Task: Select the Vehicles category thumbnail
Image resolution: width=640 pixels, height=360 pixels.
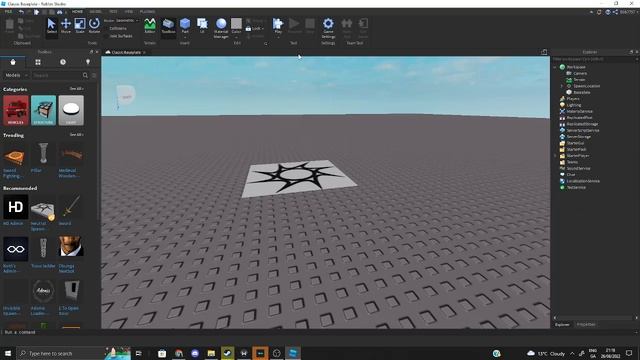Action: [16, 110]
